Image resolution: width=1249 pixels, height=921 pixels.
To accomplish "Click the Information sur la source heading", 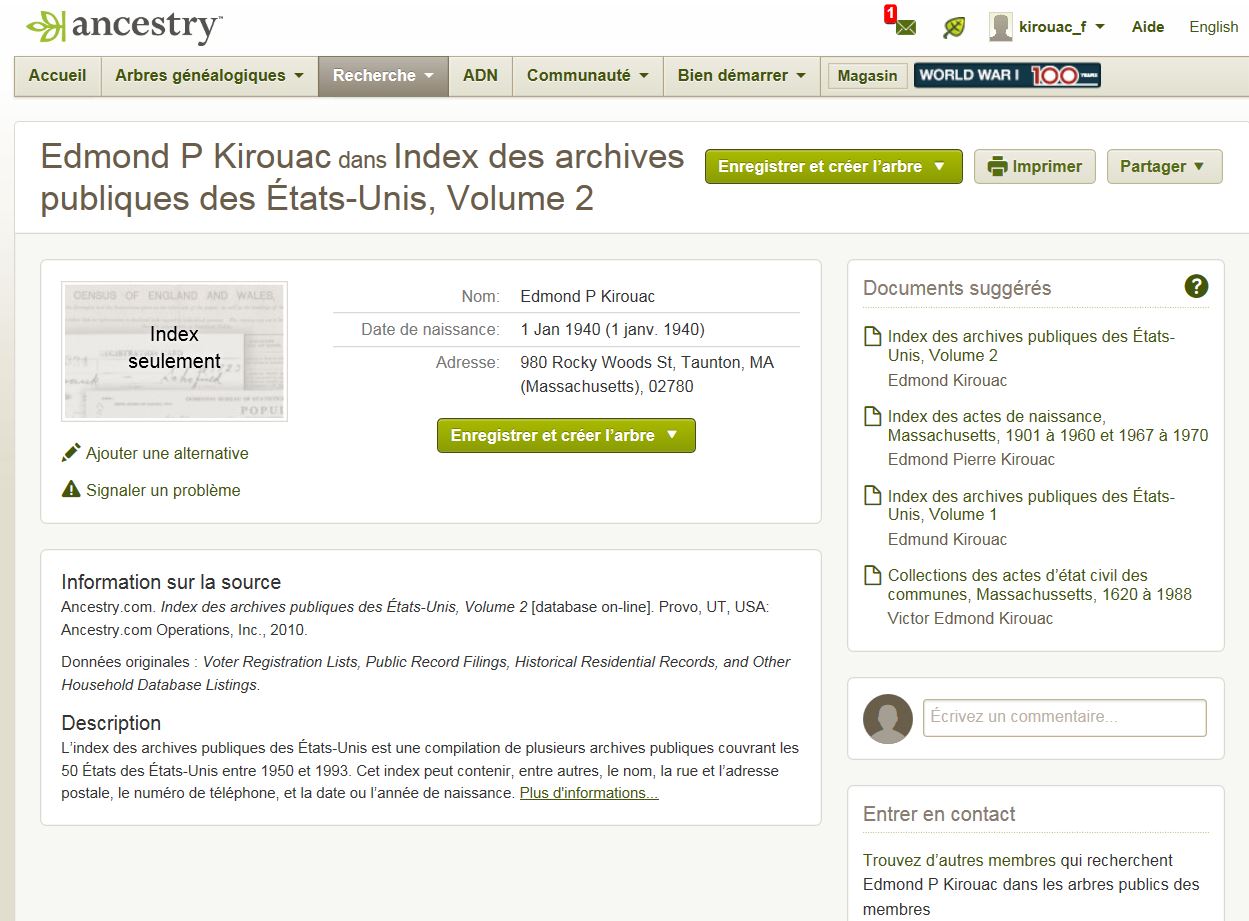I will click(171, 582).
